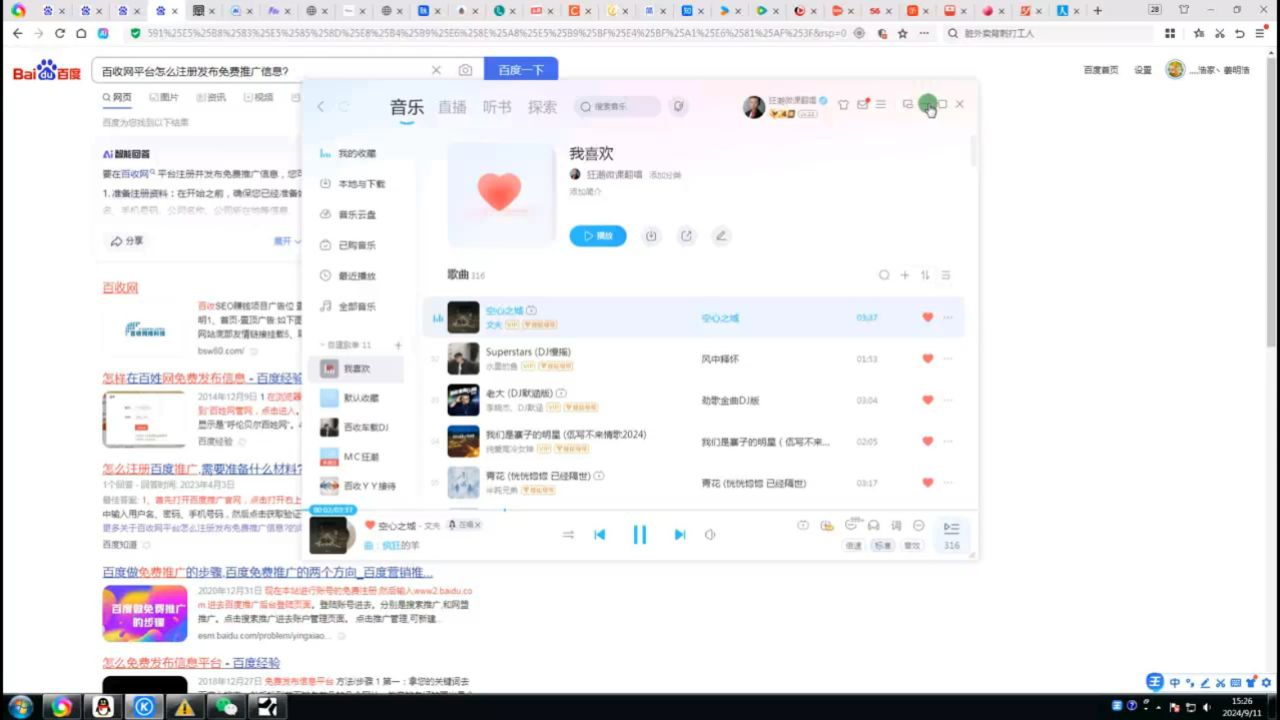Open the play queue 316 icon
Viewport: 1280px width, 720px height.
[x=951, y=535]
